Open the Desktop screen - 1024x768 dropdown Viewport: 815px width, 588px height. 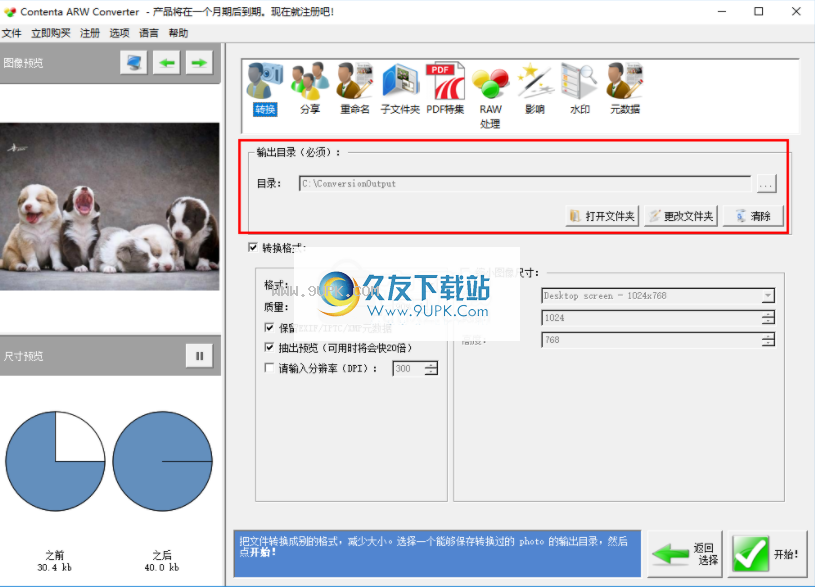(768, 296)
